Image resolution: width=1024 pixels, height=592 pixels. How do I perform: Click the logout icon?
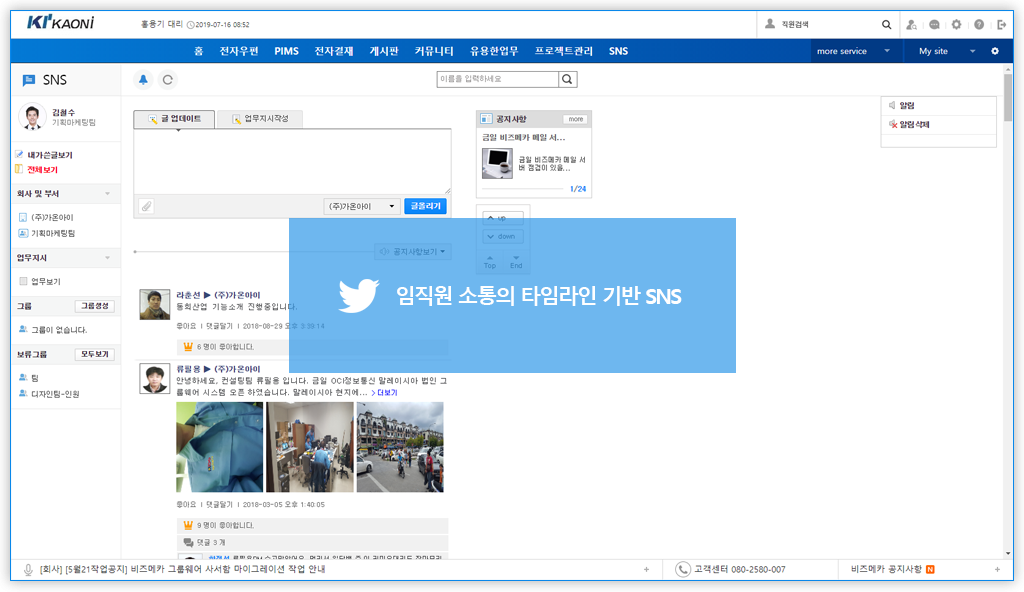[1002, 24]
